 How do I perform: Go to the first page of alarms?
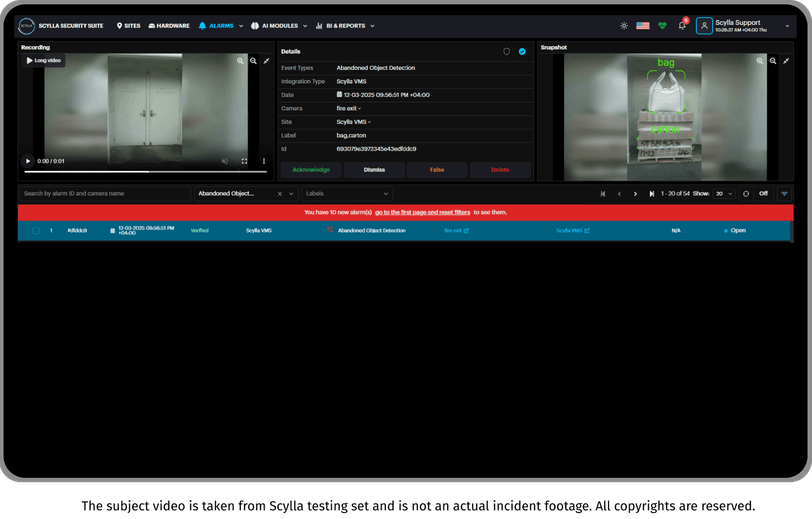click(x=603, y=194)
